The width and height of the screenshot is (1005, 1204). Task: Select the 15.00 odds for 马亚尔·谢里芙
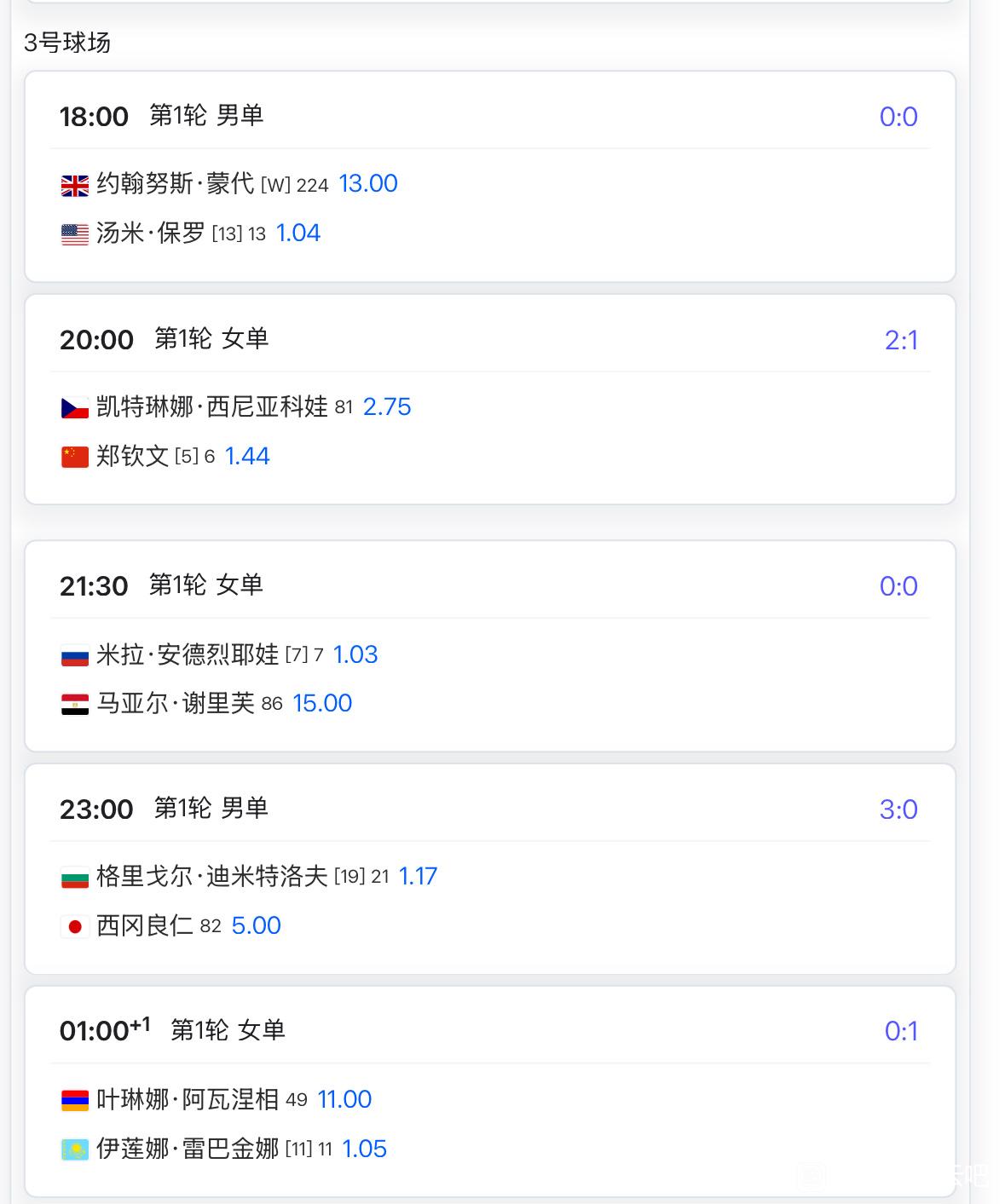[322, 704]
